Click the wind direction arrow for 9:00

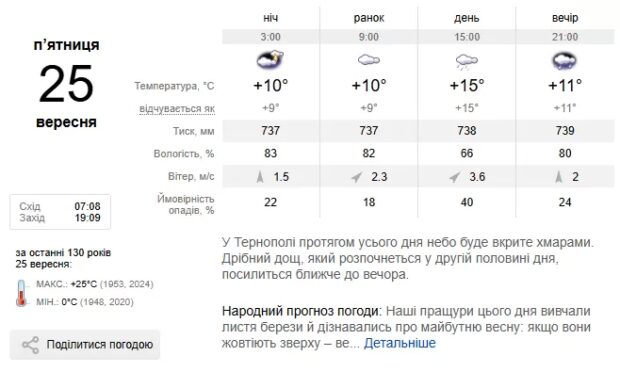pyautogui.click(x=357, y=177)
